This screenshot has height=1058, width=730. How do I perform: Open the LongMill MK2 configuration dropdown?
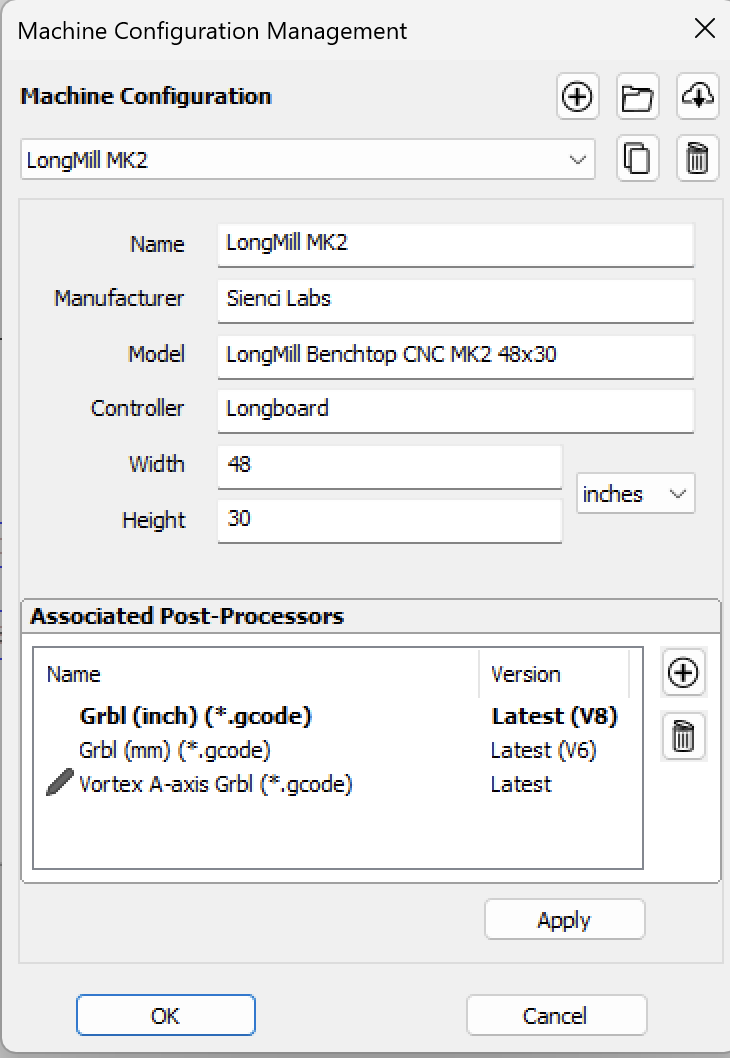pos(308,160)
